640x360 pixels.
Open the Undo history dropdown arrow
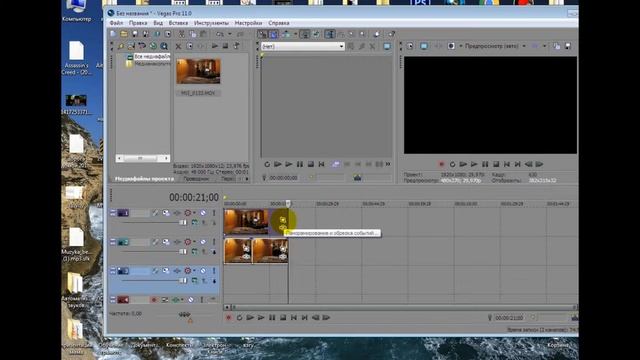(x=229, y=34)
